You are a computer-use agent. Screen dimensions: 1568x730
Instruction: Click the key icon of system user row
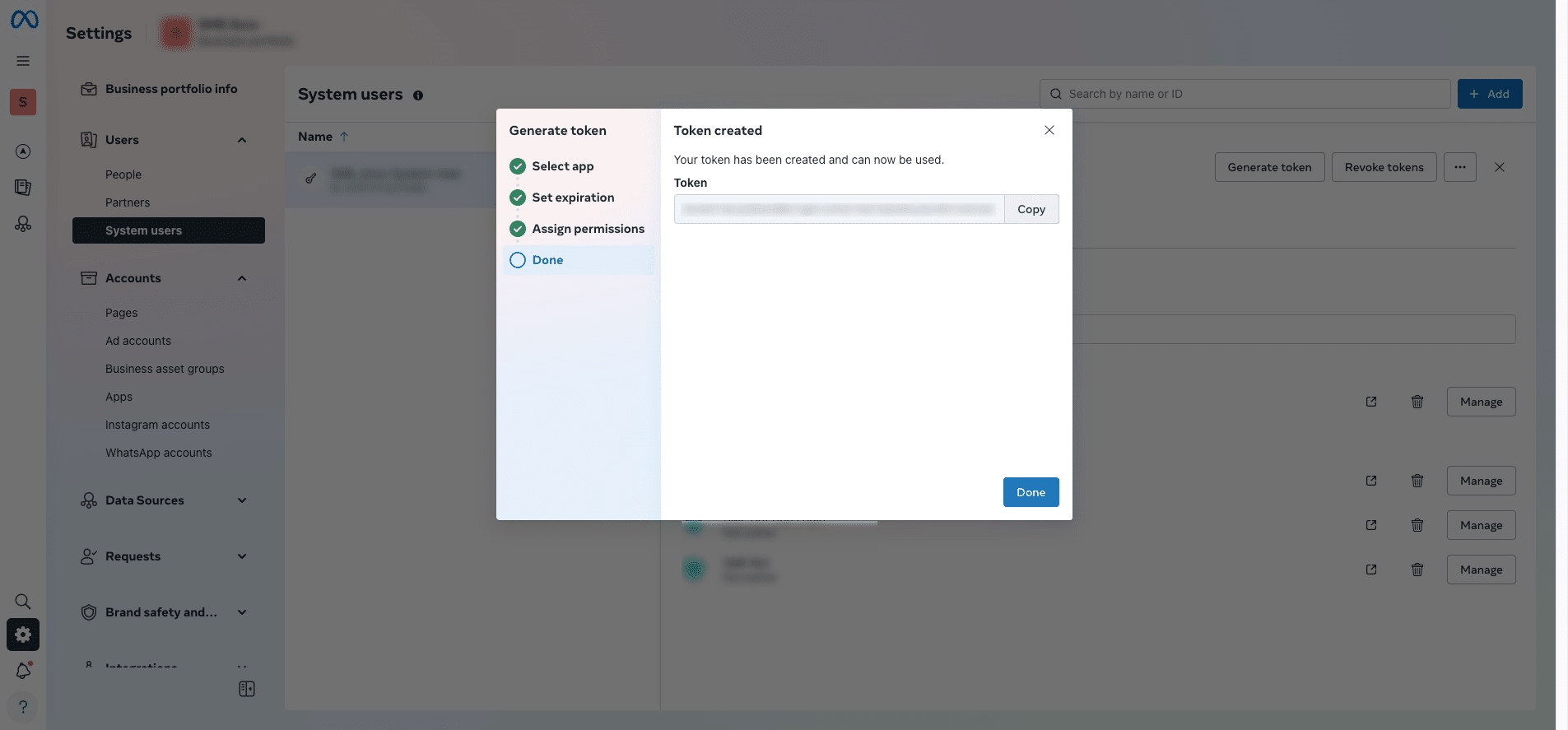(311, 179)
